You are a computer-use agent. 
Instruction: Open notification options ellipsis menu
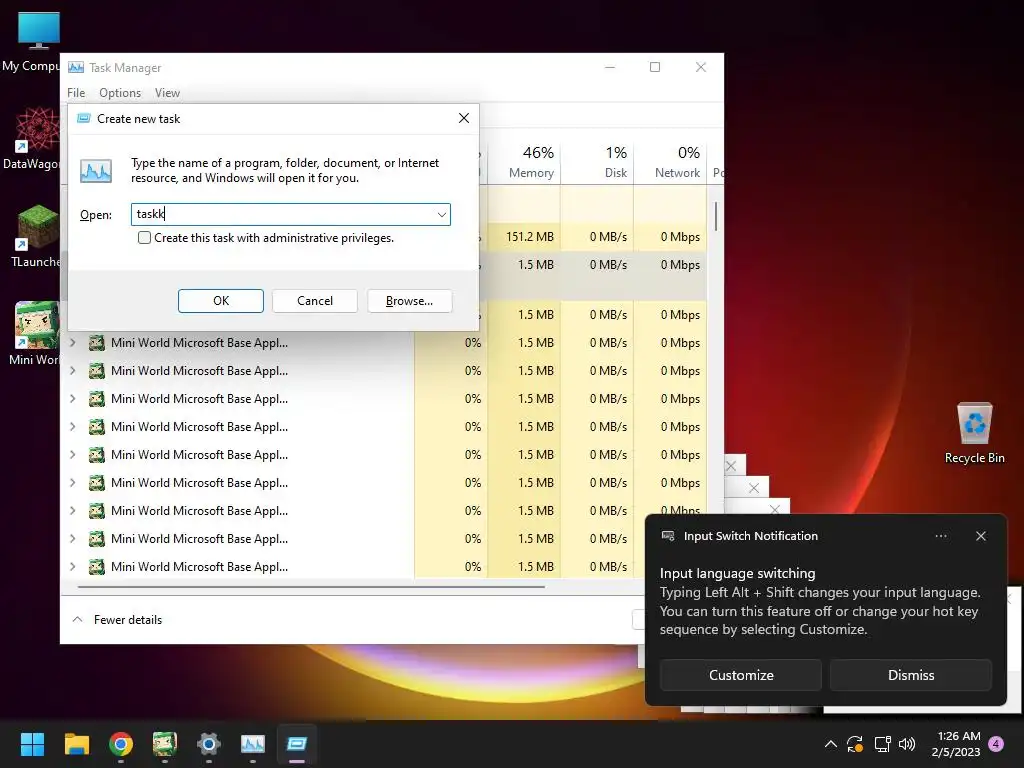pyautogui.click(x=940, y=536)
